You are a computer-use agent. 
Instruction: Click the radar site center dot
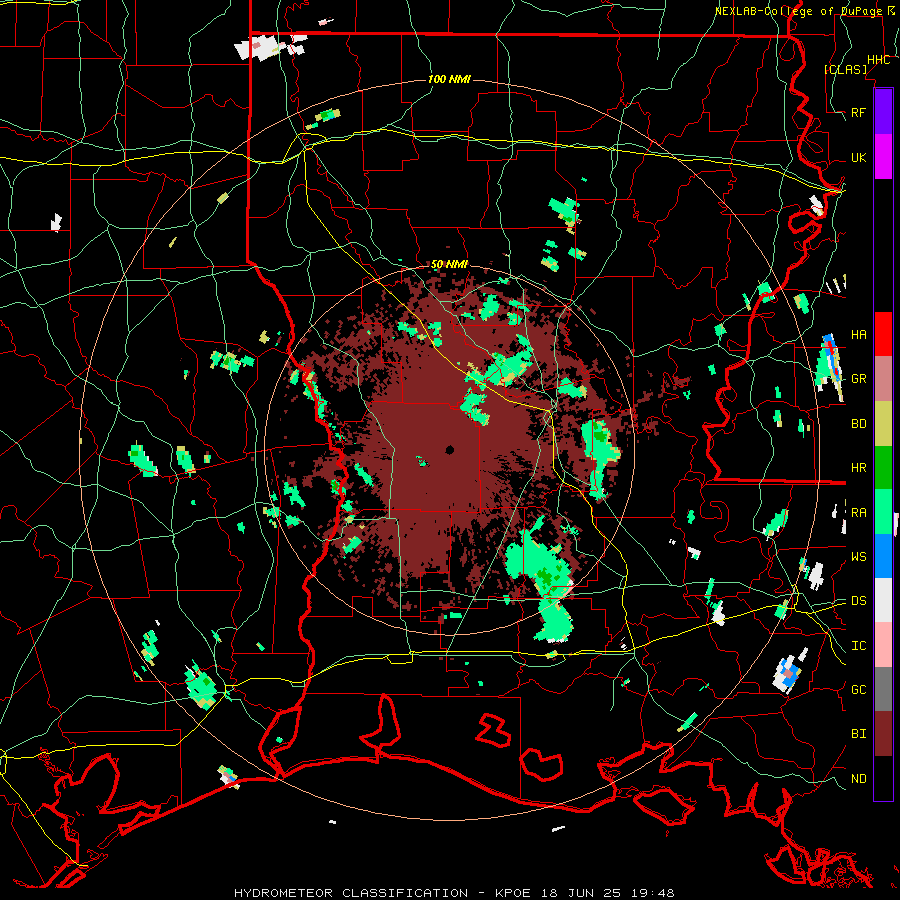tap(449, 449)
